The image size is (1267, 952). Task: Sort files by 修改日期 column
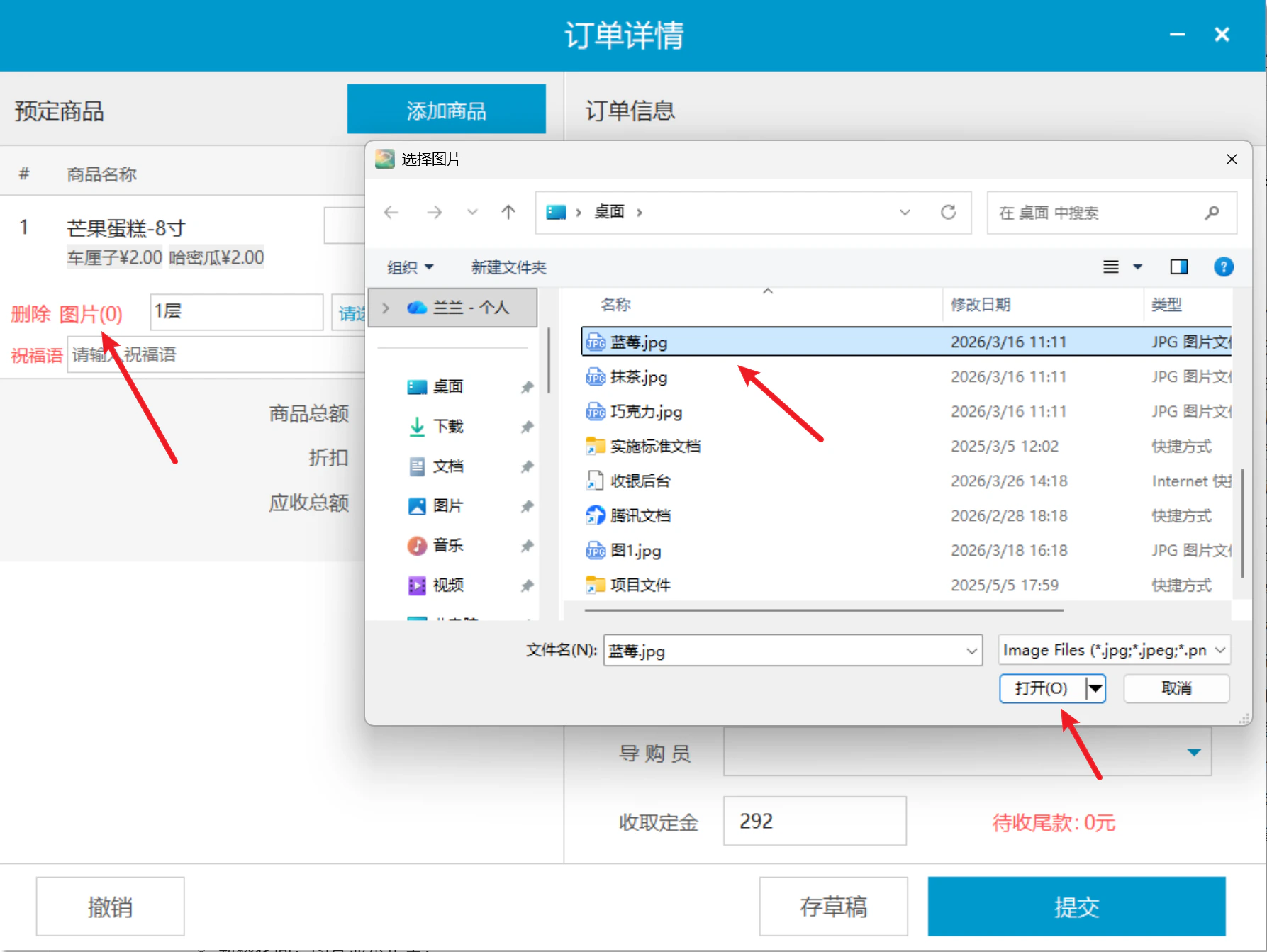[x=981, y=305]
